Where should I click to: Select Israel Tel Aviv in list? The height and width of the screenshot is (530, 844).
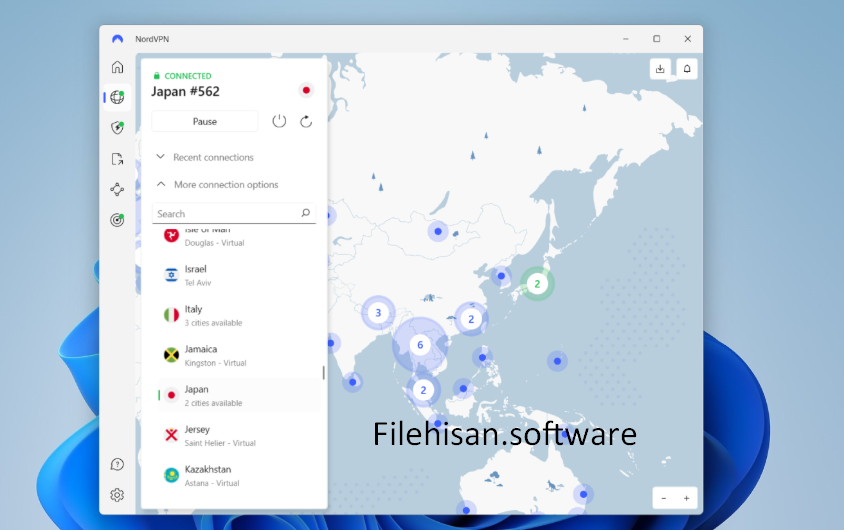pyautogui.click(x=239, y=275)
